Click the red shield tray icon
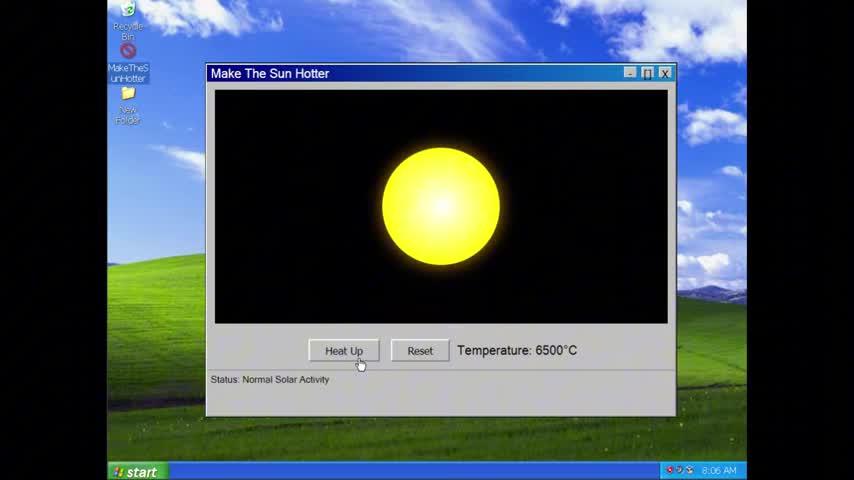 (669, 470)
